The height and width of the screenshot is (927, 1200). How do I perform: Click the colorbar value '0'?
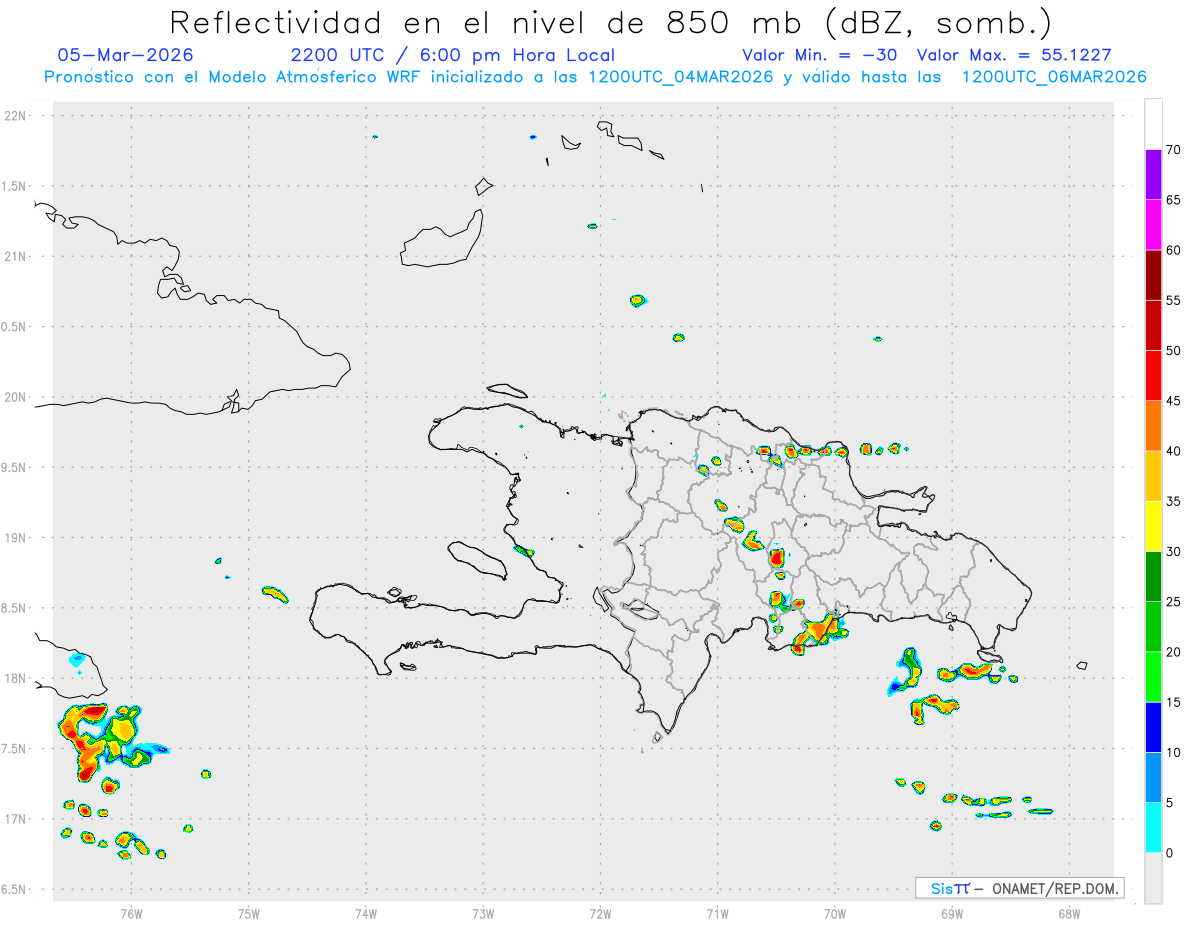1169,853
